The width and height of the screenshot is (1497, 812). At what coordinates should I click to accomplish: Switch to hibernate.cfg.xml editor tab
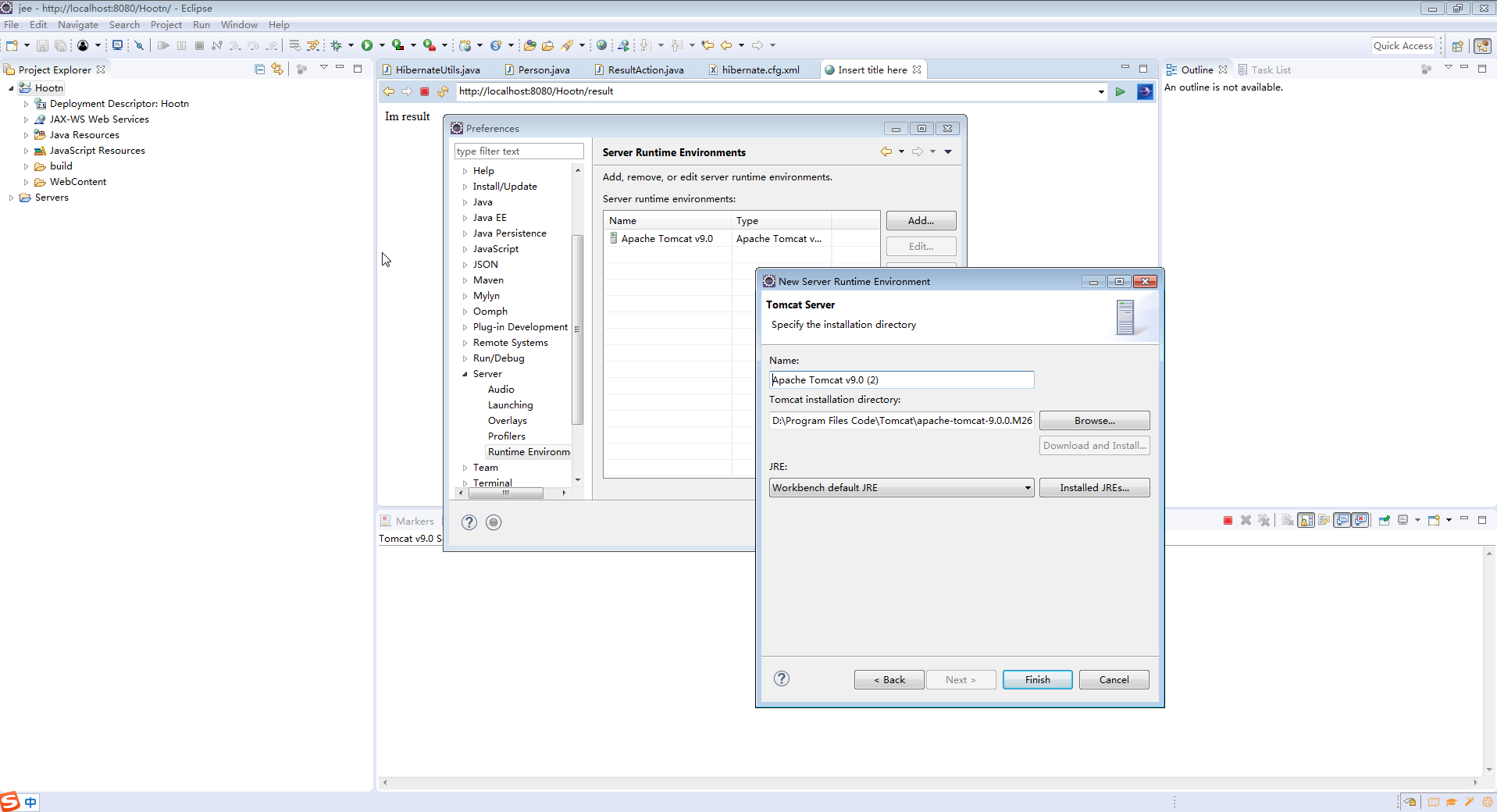tap(755, 69)
